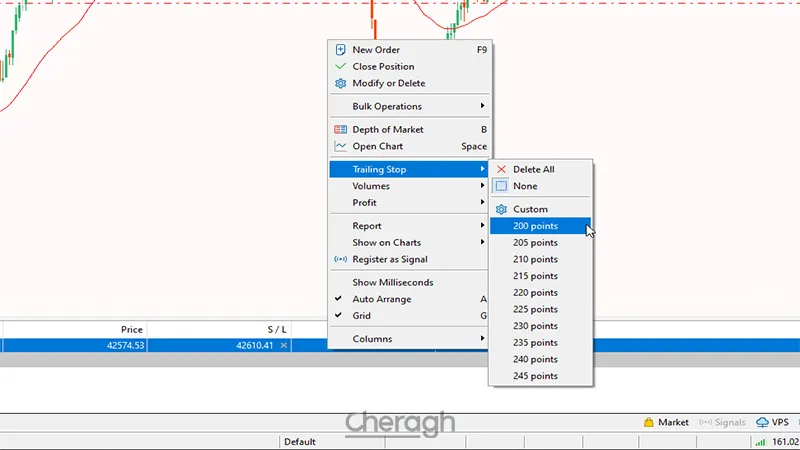This screenshot has width=800, height=450.
Task: Click the Modify or Delete gear icon
Action: pyautogui.click(x=341, y=84)
